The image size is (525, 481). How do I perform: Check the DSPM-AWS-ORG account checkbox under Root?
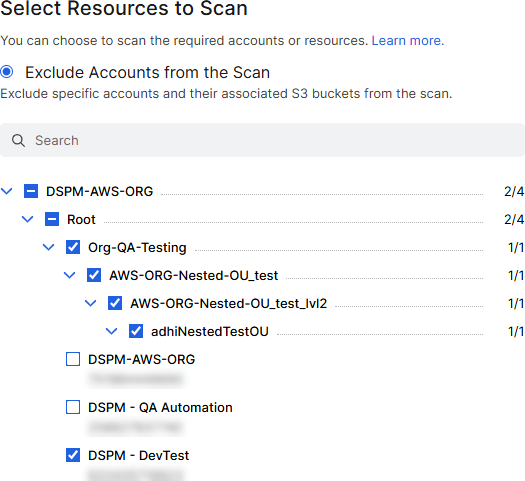pyautogui.click(x=73, y=359)
